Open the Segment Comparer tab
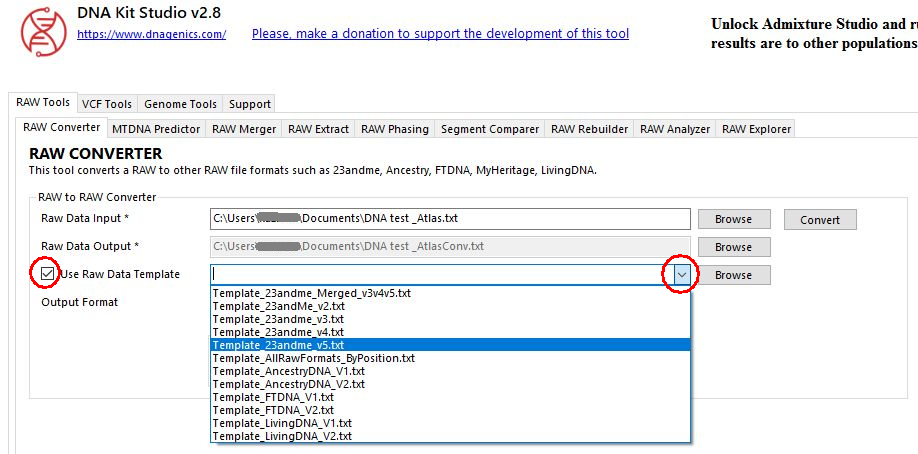Screen dimensions: 918x454 coord(490,129)
